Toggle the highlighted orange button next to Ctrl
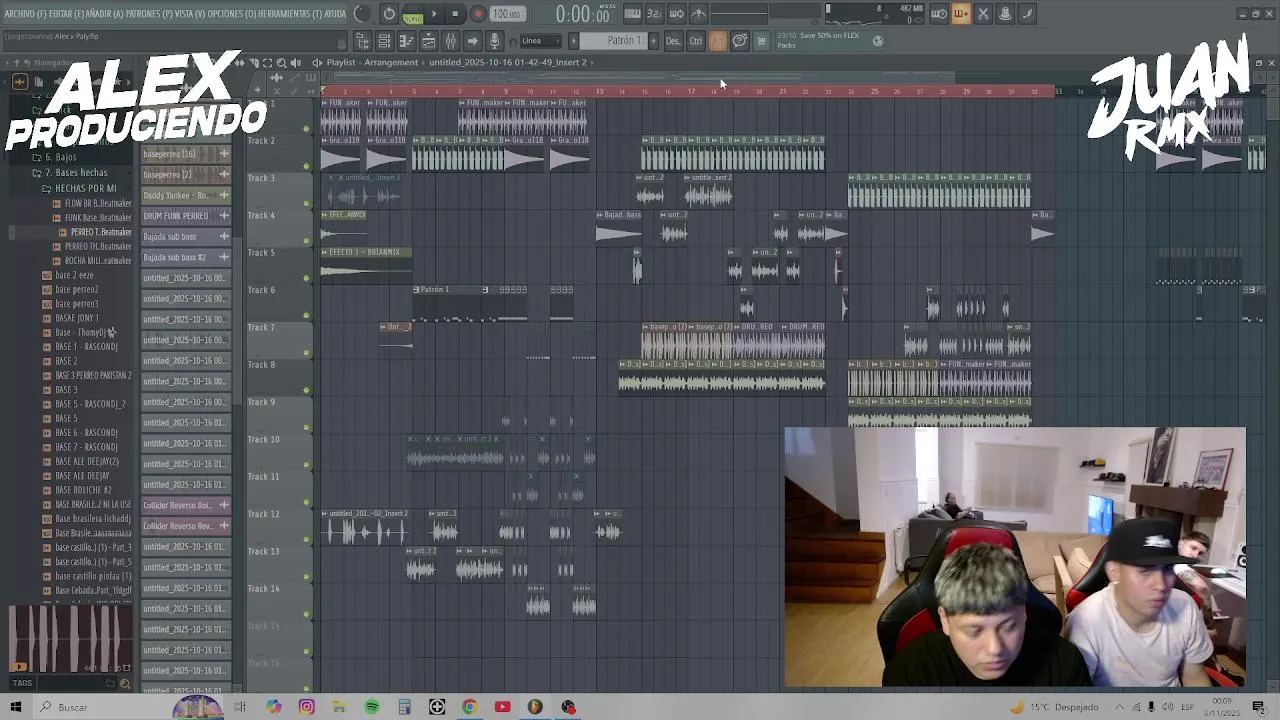Screen dimensions: 1280x720 pos(718,41)
